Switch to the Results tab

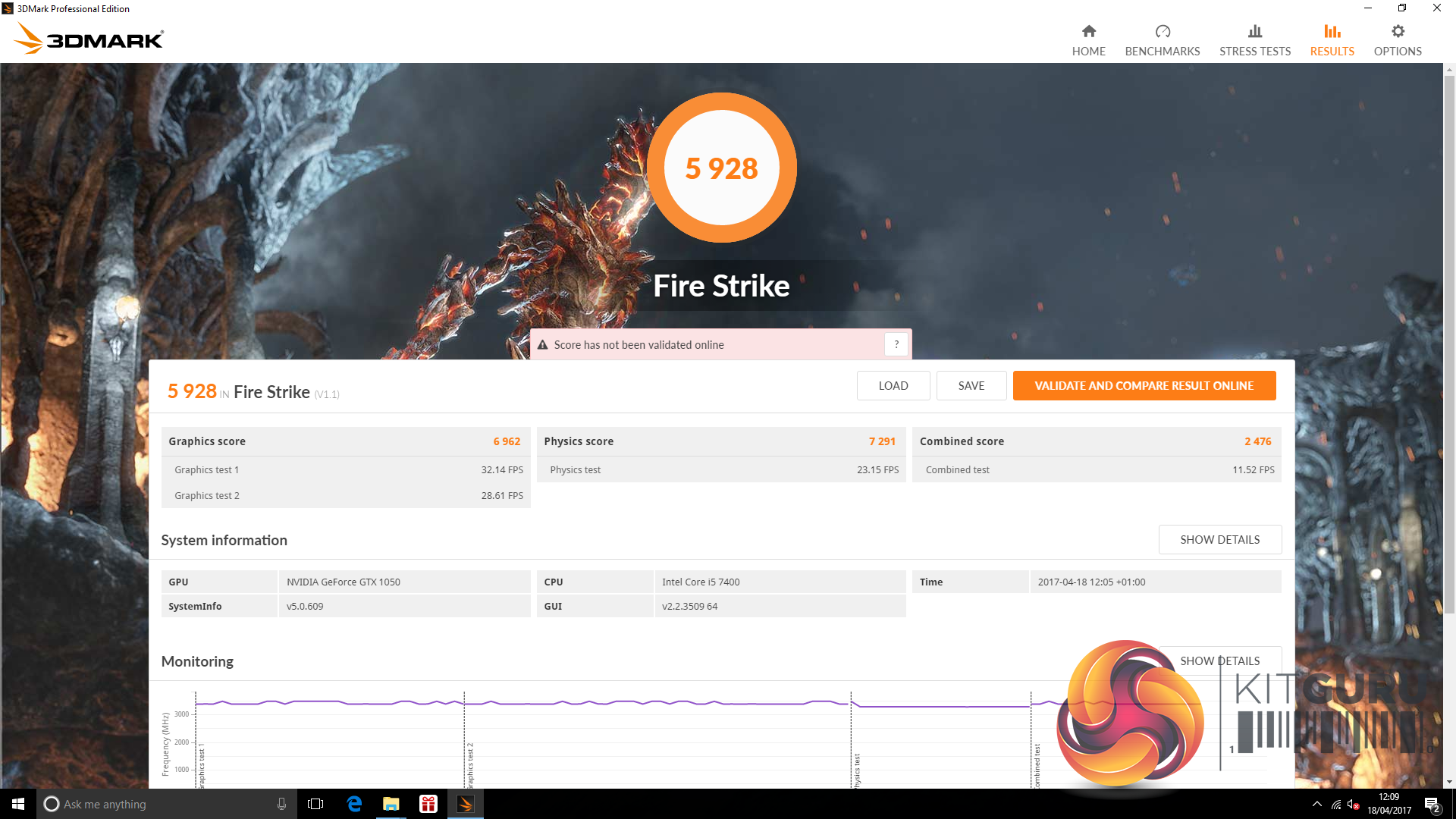[1332, 40]
